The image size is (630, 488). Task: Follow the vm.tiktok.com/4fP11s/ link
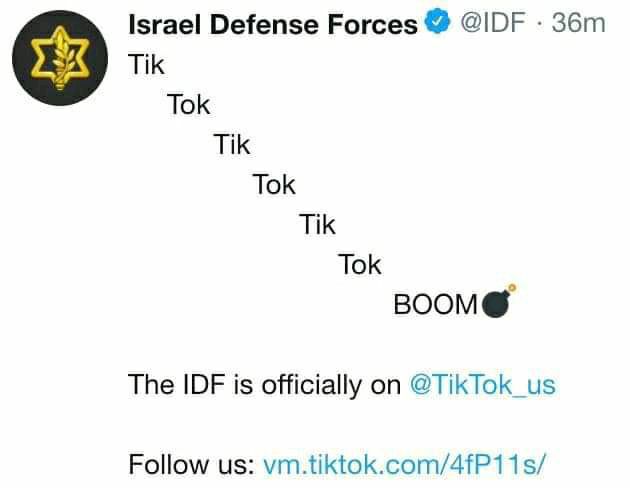pyautogui.click(x=405, y=464)
